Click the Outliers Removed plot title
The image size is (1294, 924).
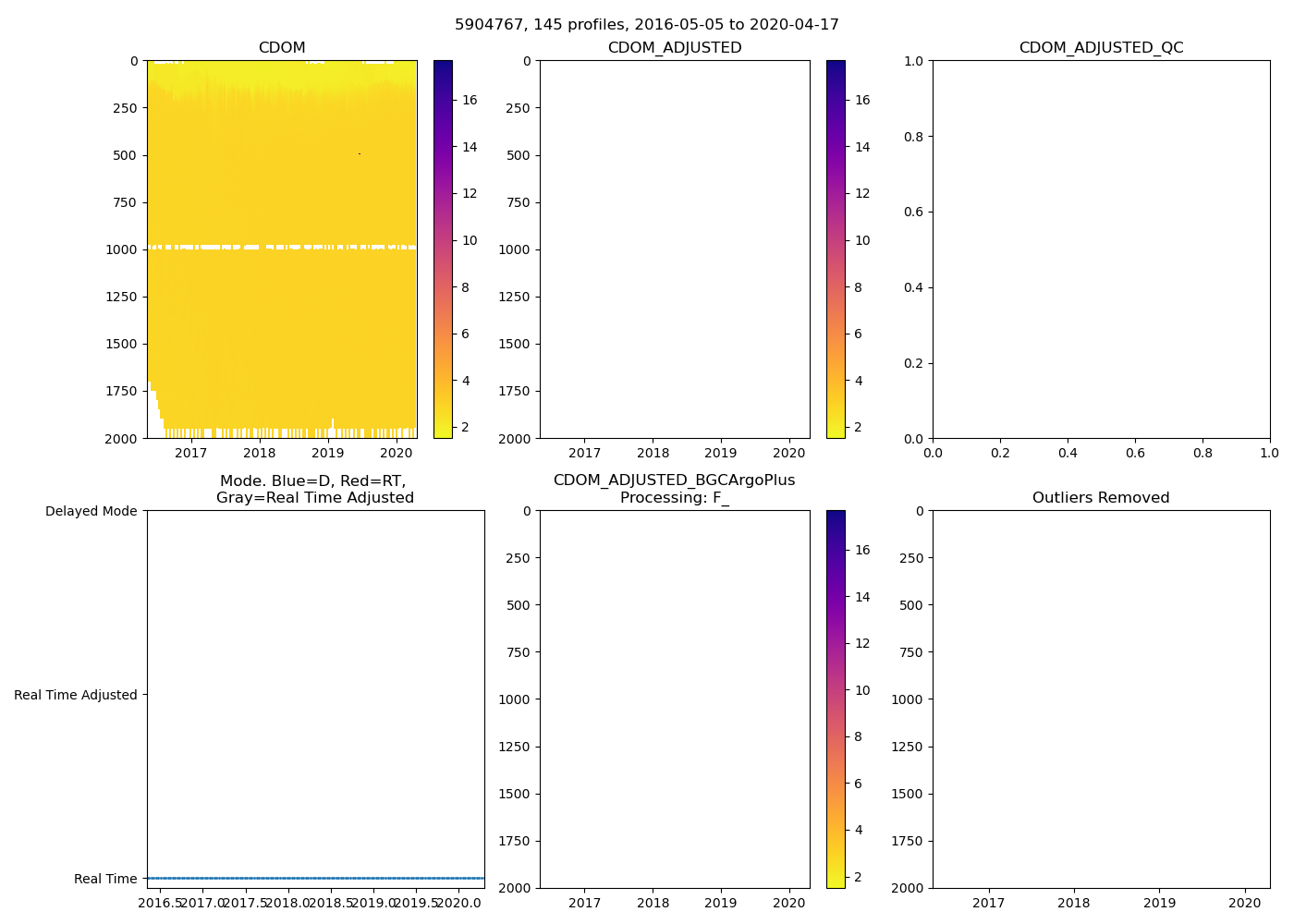(1101, 498)
